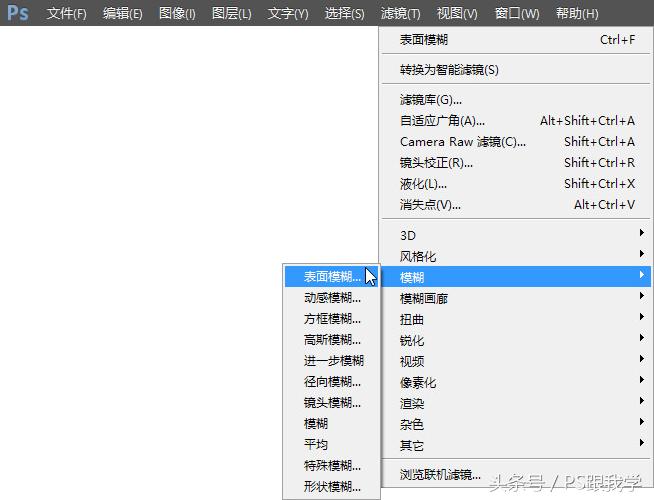
Task: Apply 进一步模糊 filter
Action: 332,360
